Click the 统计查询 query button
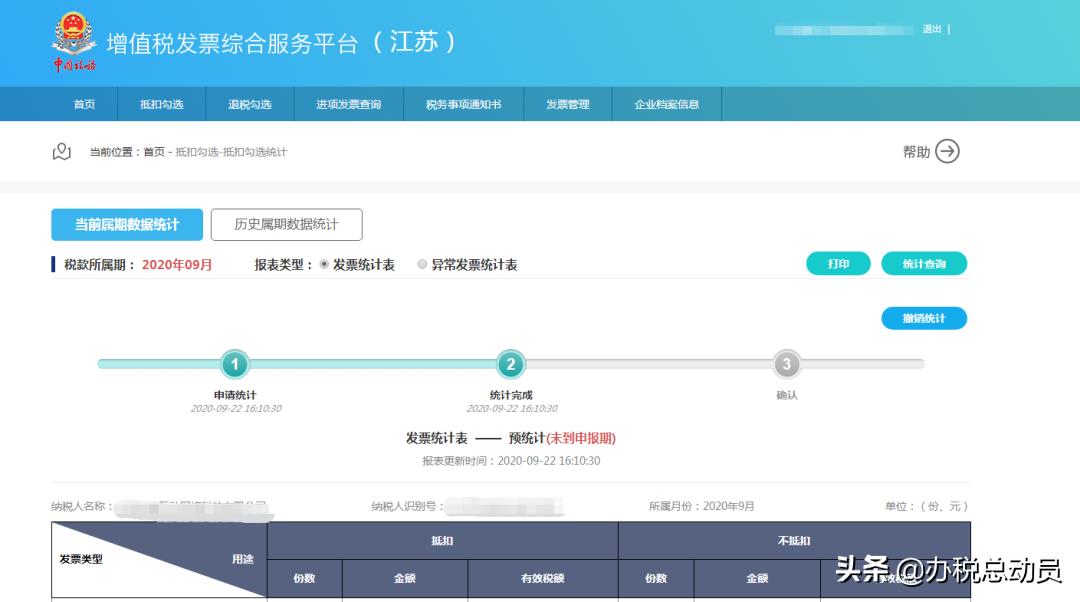This screenshot has height=602, width=1080. click(923, 264)
